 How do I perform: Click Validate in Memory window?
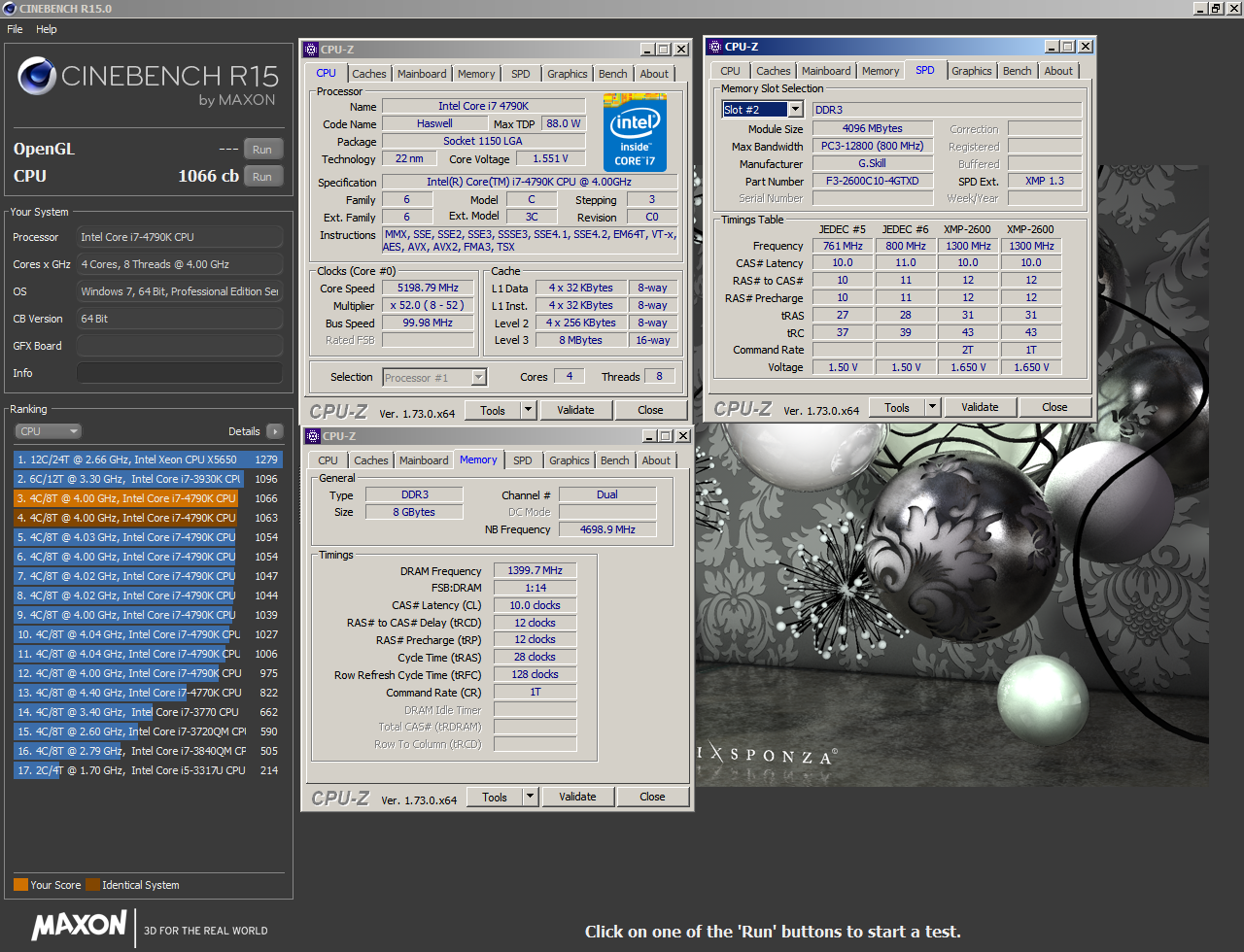click(x=577, y=798)
